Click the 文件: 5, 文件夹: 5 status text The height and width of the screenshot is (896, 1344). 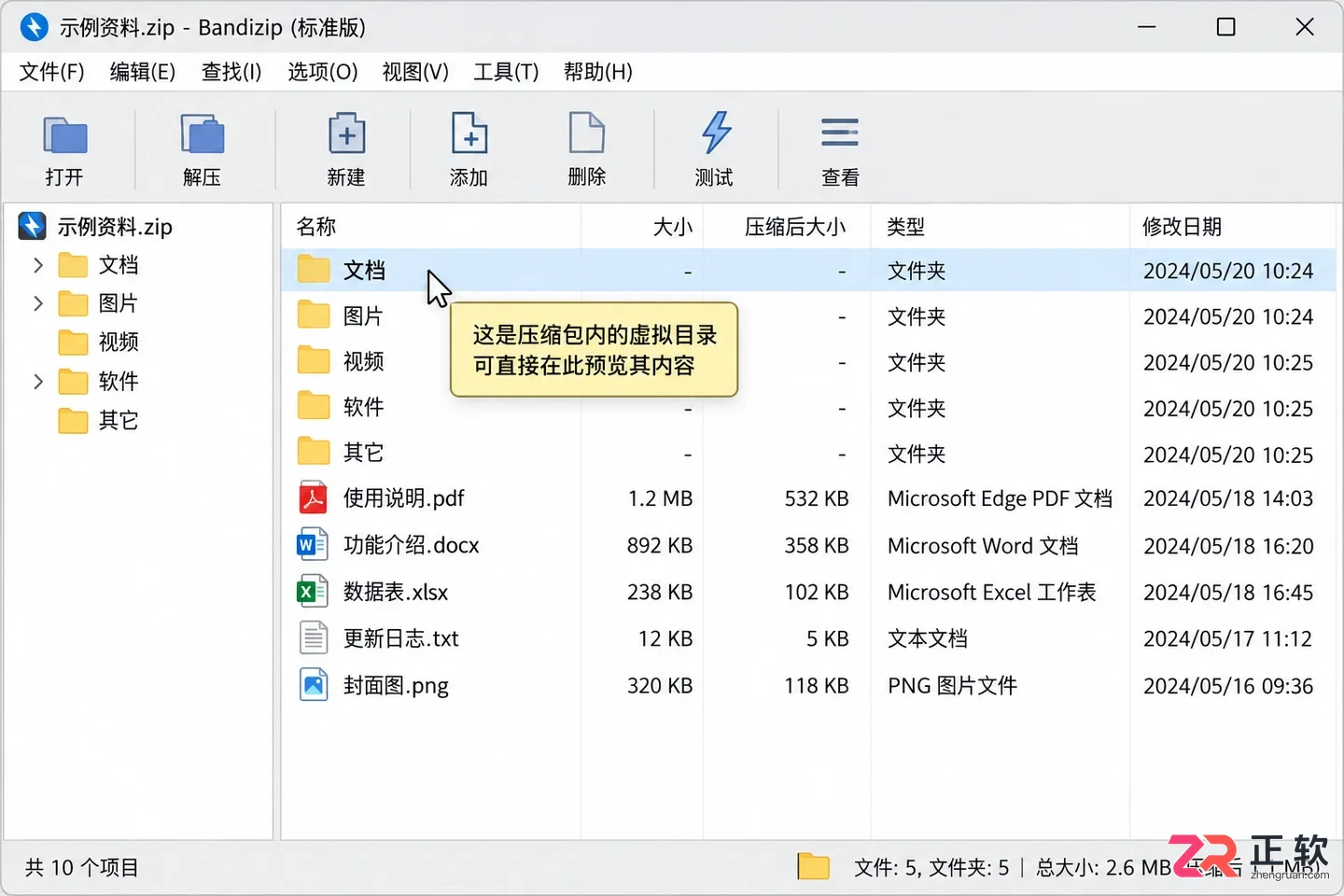tap(931, 868)
